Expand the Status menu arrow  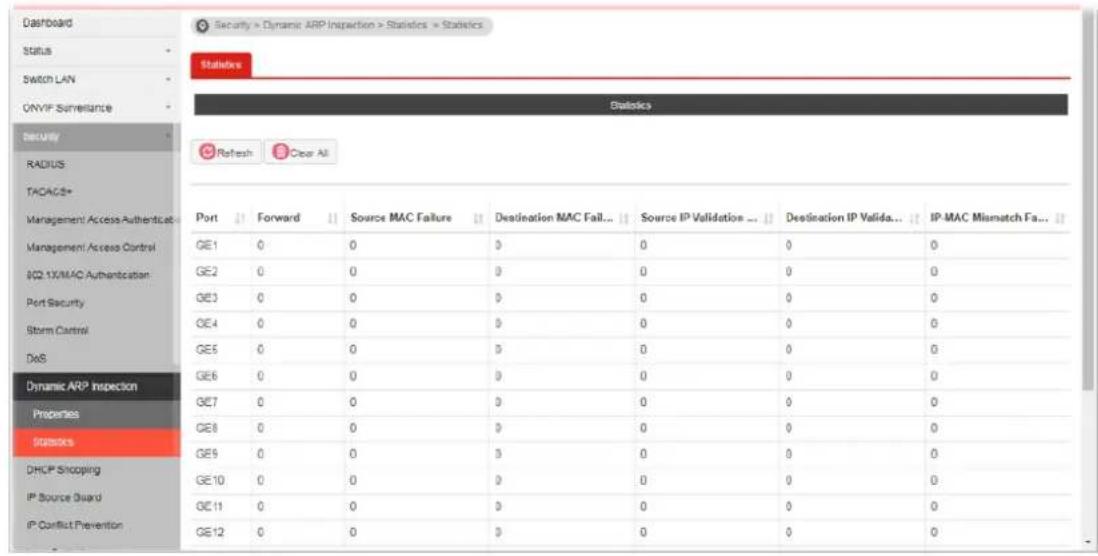(168, 52)
